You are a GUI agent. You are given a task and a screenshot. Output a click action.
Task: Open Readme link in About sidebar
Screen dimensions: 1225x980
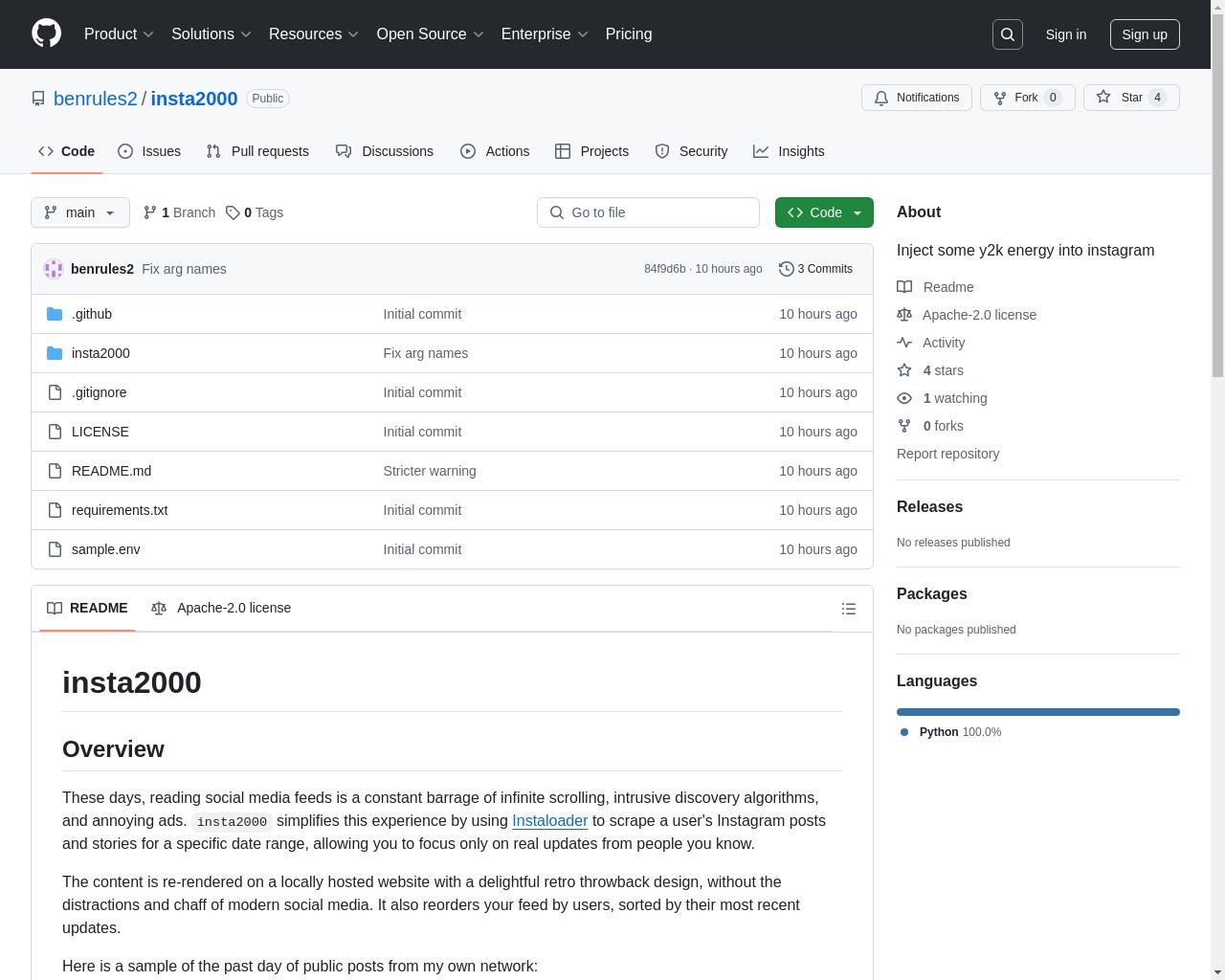(x=935, y=287)
